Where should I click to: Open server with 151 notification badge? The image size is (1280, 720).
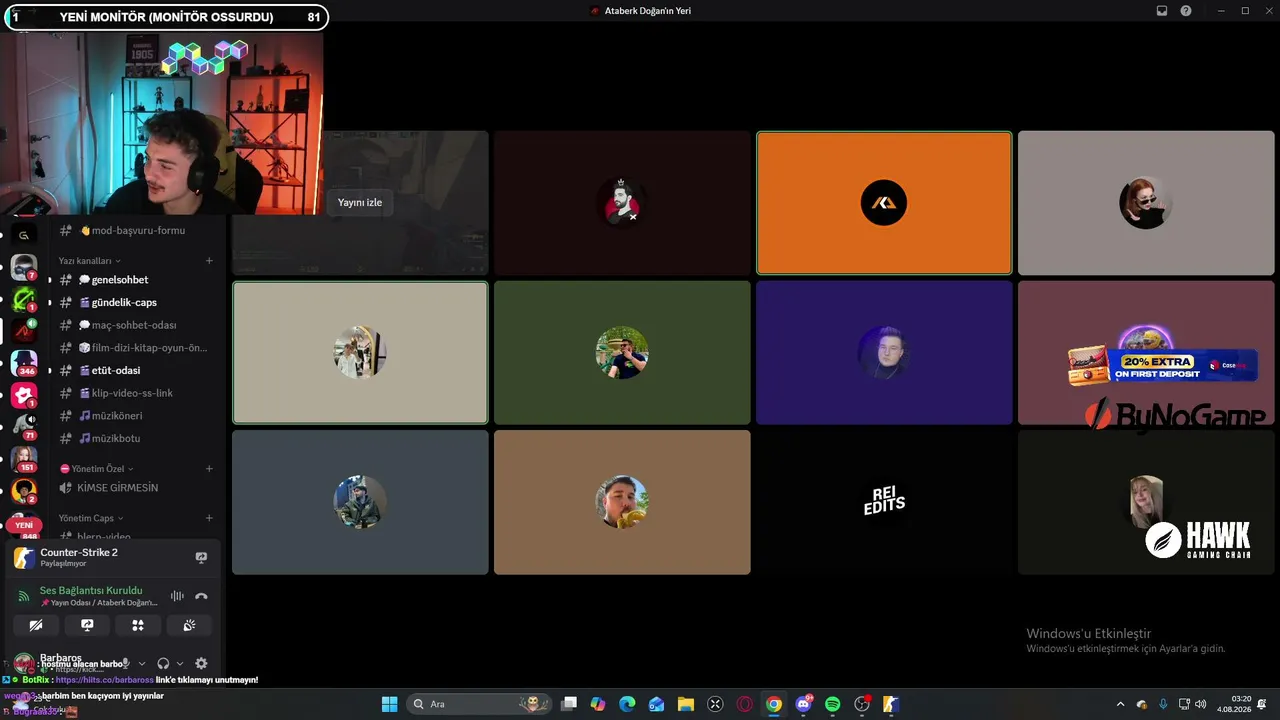pyautogui.click(x=24, y=459)
